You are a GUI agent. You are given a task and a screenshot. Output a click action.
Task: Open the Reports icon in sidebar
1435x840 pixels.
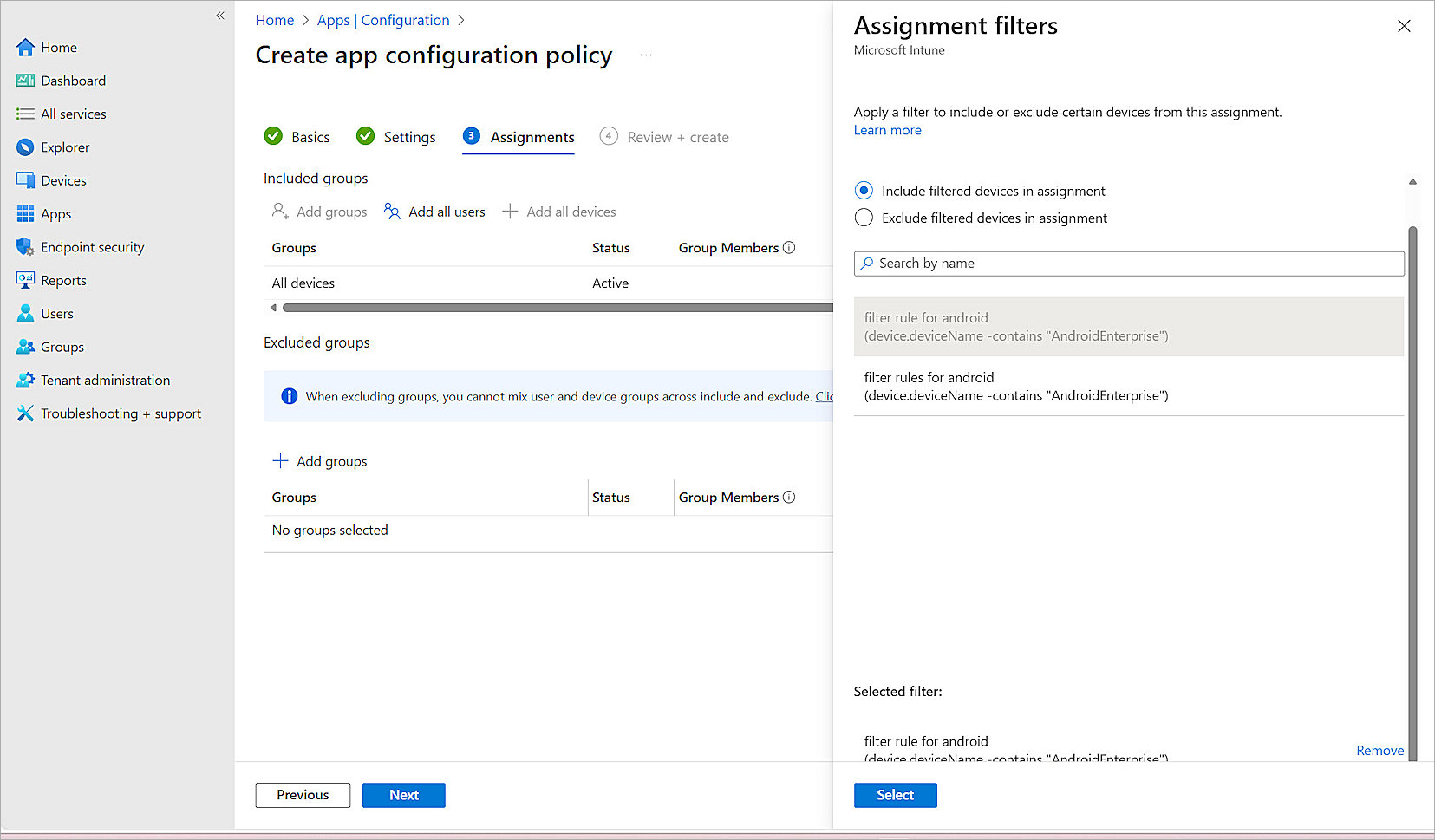coord(25,280)
